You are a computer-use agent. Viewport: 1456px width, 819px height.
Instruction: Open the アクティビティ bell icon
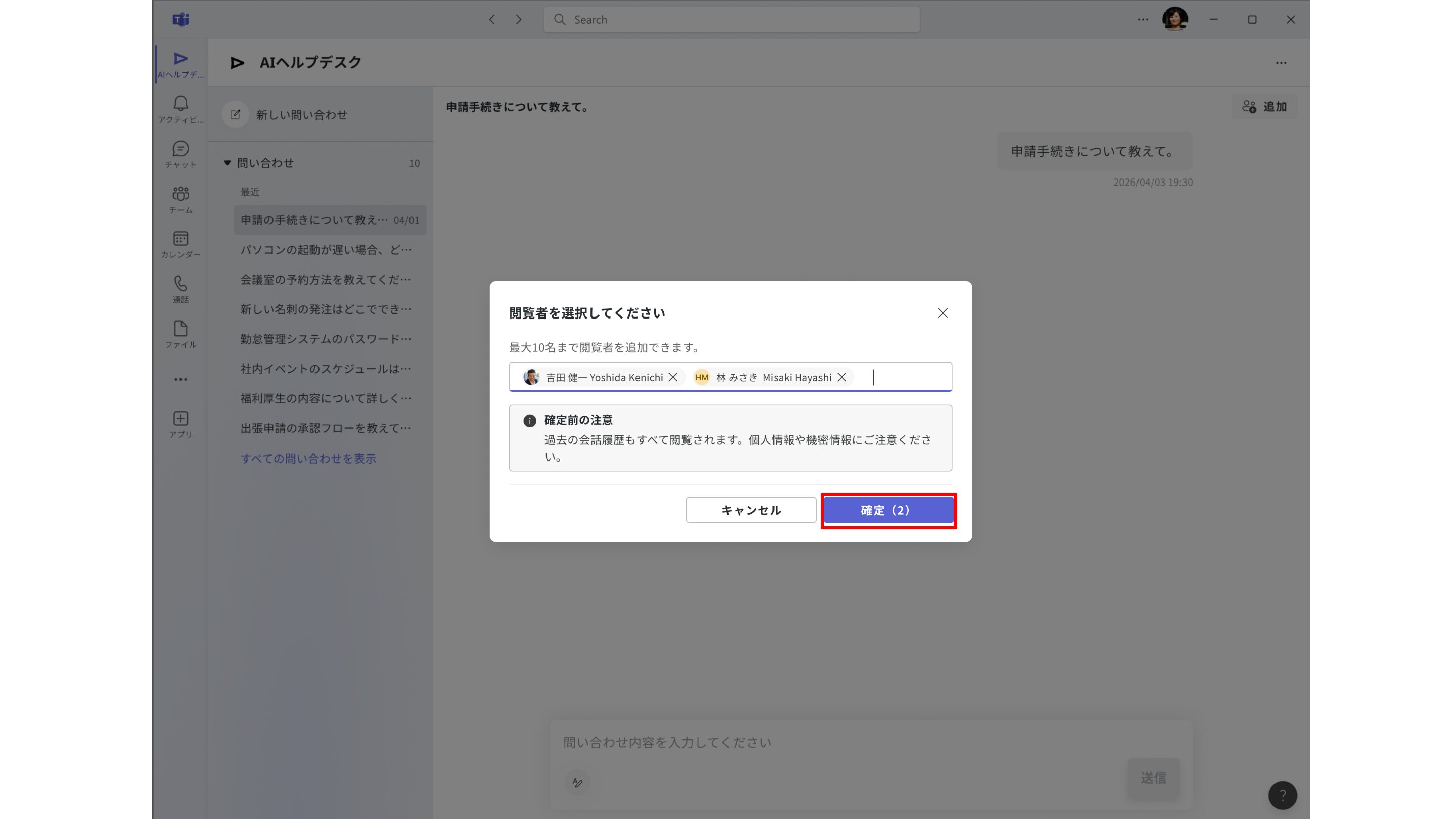pos(180,109)
